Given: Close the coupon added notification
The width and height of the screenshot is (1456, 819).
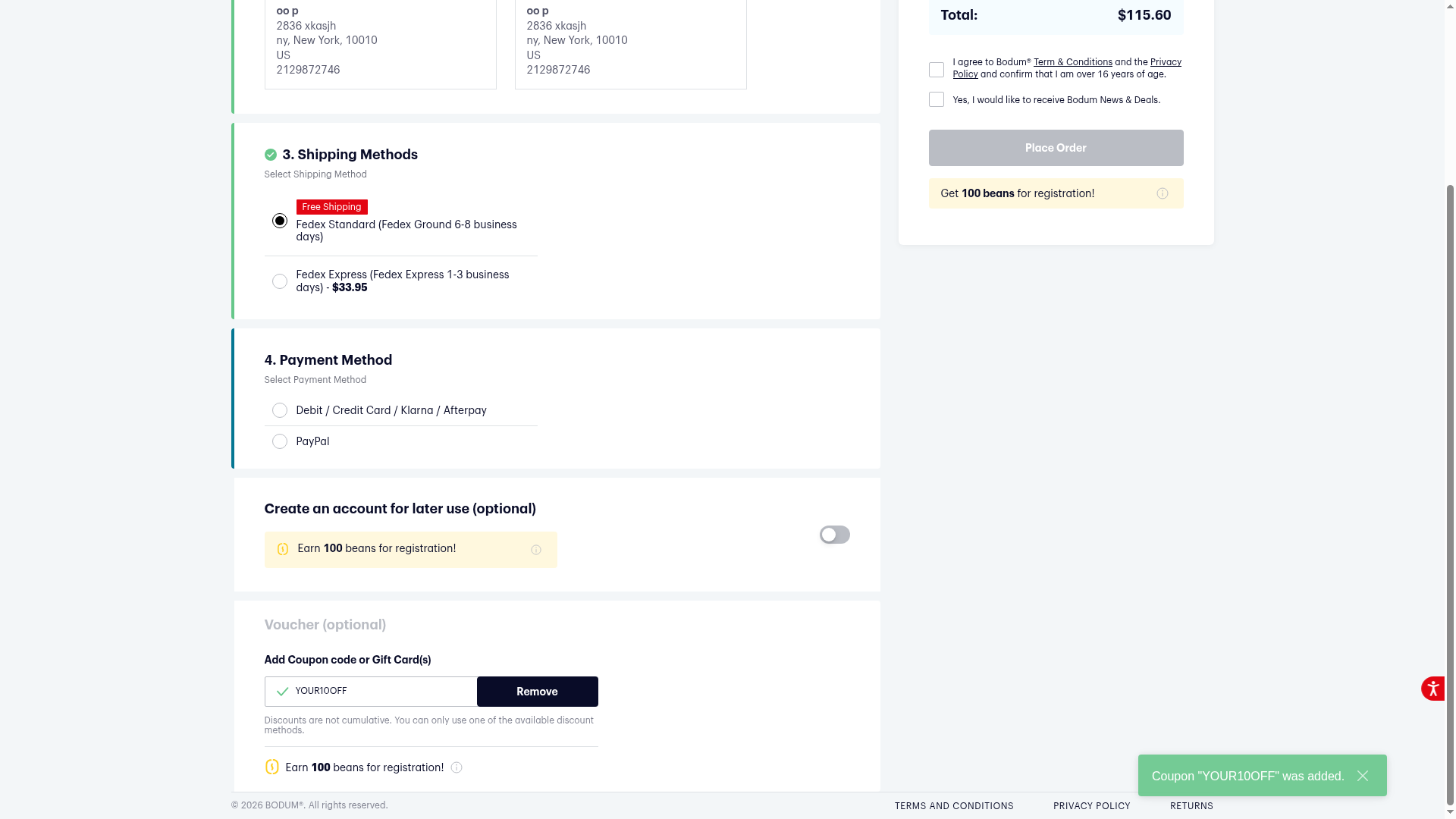Looking at the screenshot, I should tap(1363, 776).
